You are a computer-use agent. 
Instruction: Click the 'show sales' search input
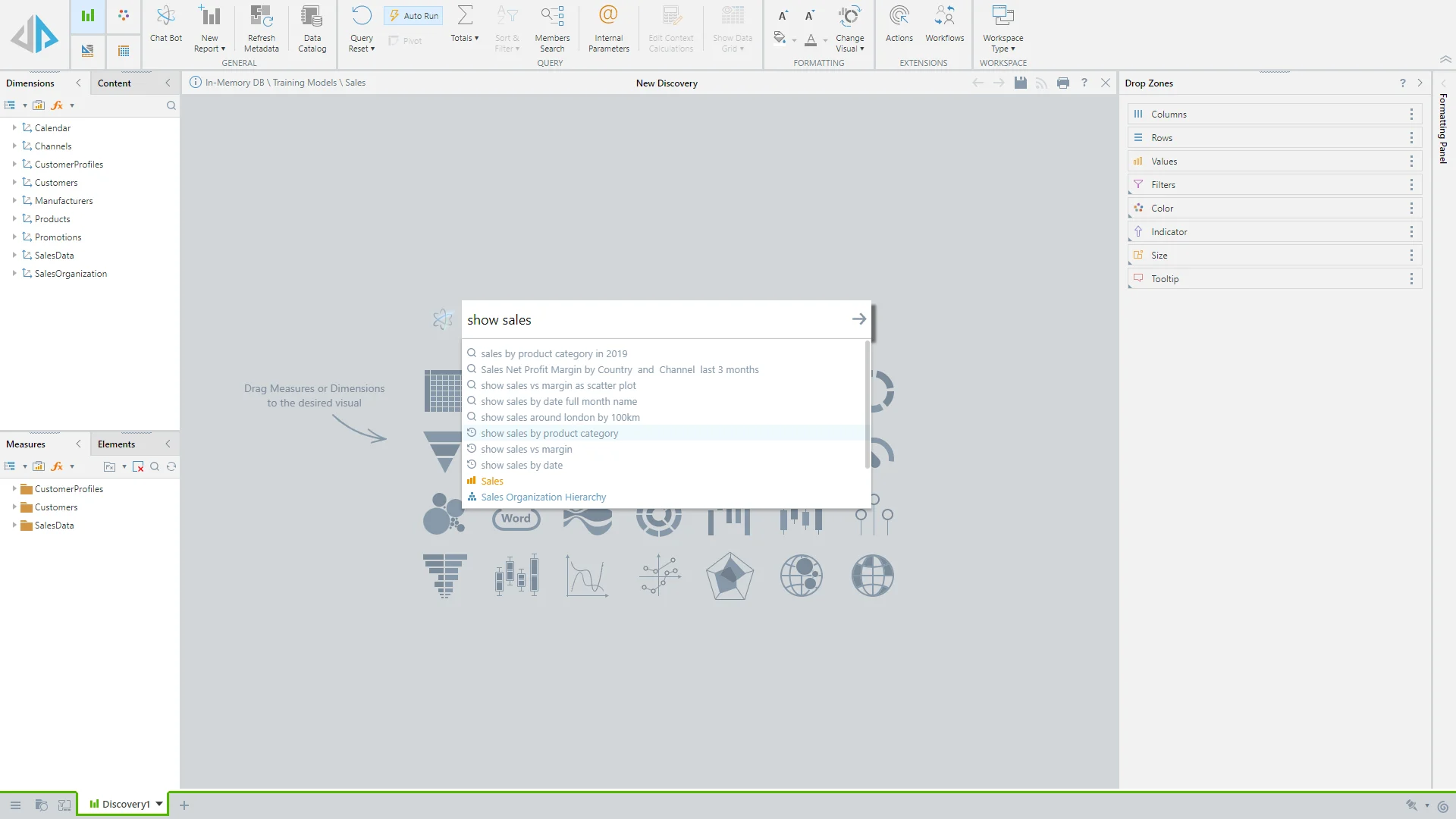click(x=652, y=320)
